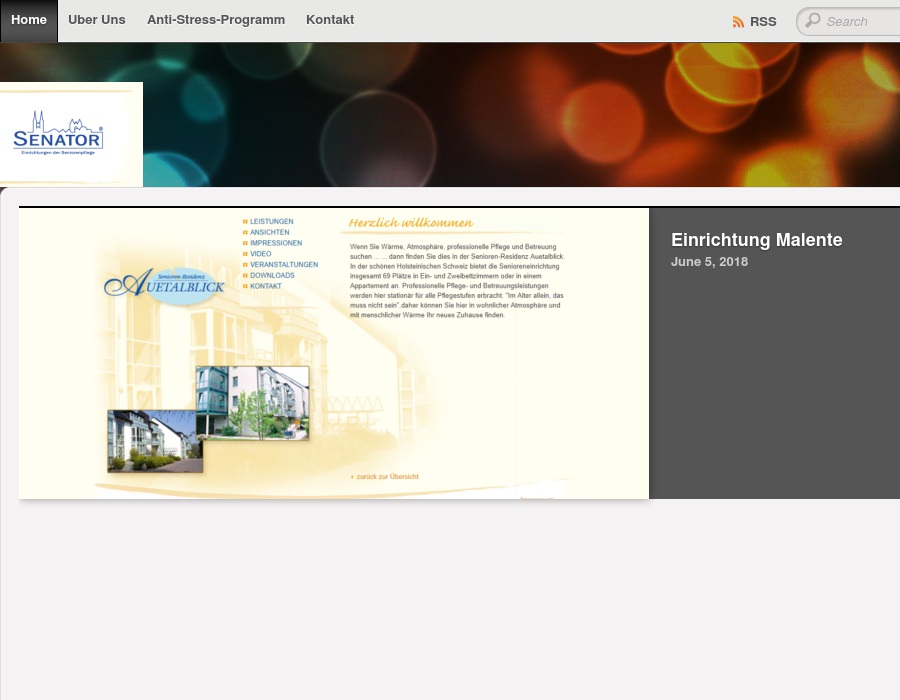This screenshot has width=900, height=700.
Task: Select Veranstaltungen in the slide menu
Action: [x=284, y=265]
